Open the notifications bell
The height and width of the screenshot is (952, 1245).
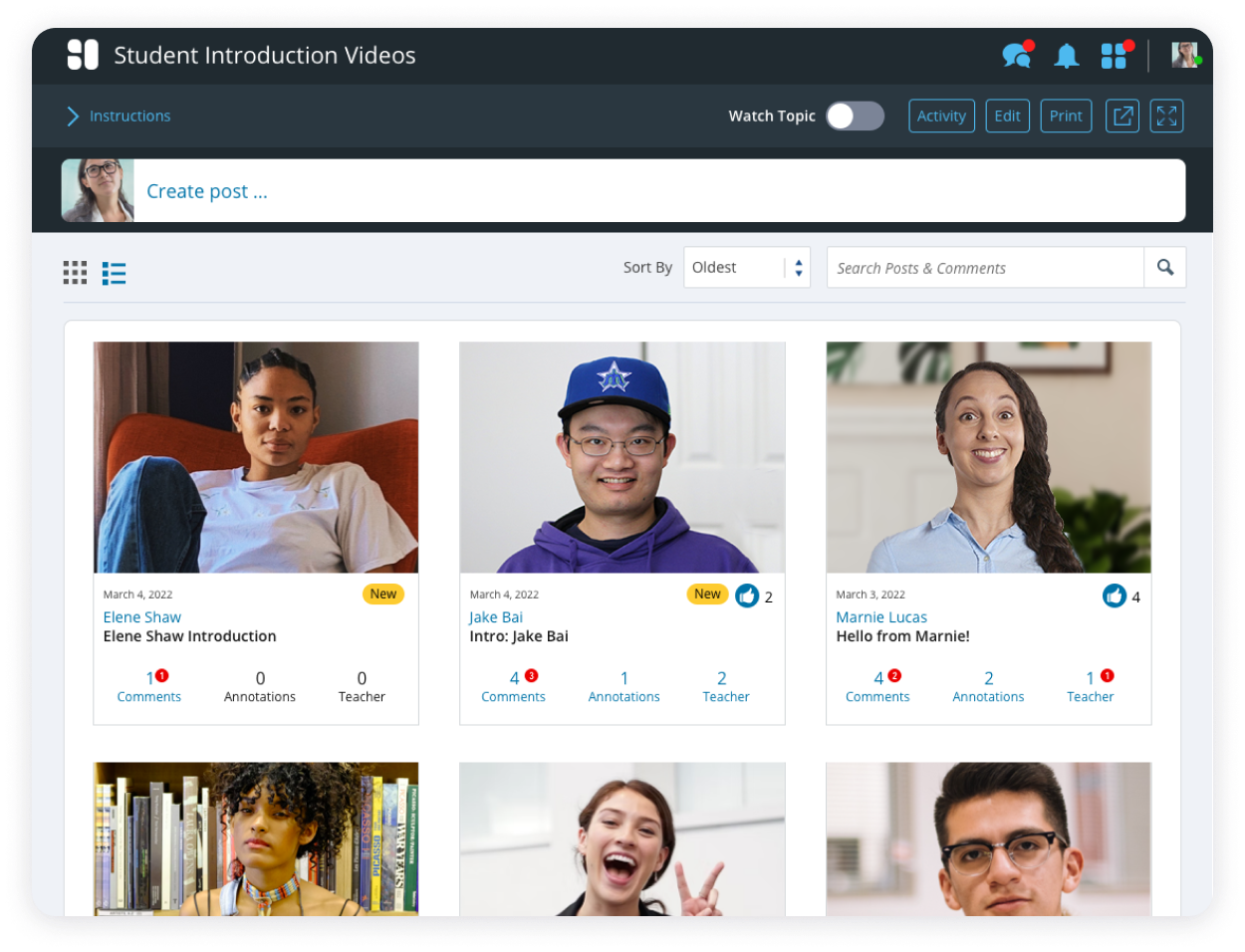[x=1066, y=56]
